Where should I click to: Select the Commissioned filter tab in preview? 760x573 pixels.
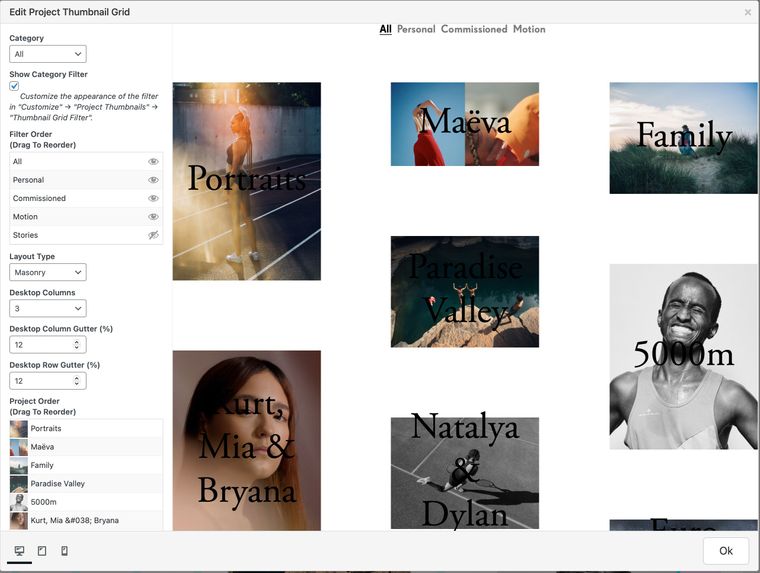474,30
